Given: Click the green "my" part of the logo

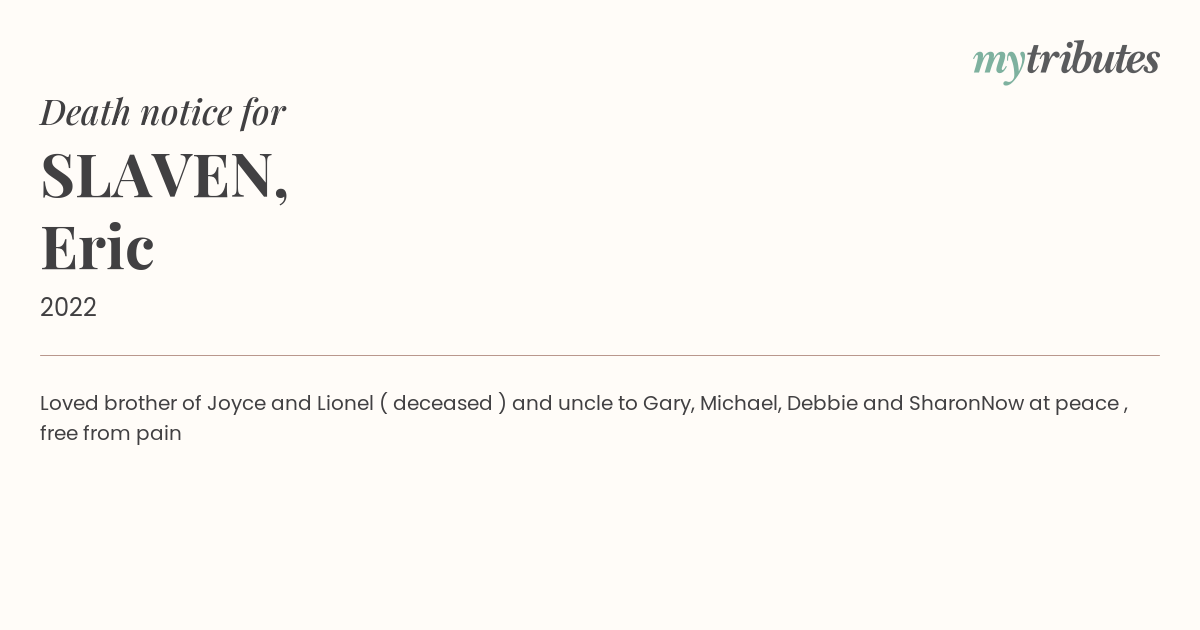Looking at the screenshot, I should tap(998, 62).
